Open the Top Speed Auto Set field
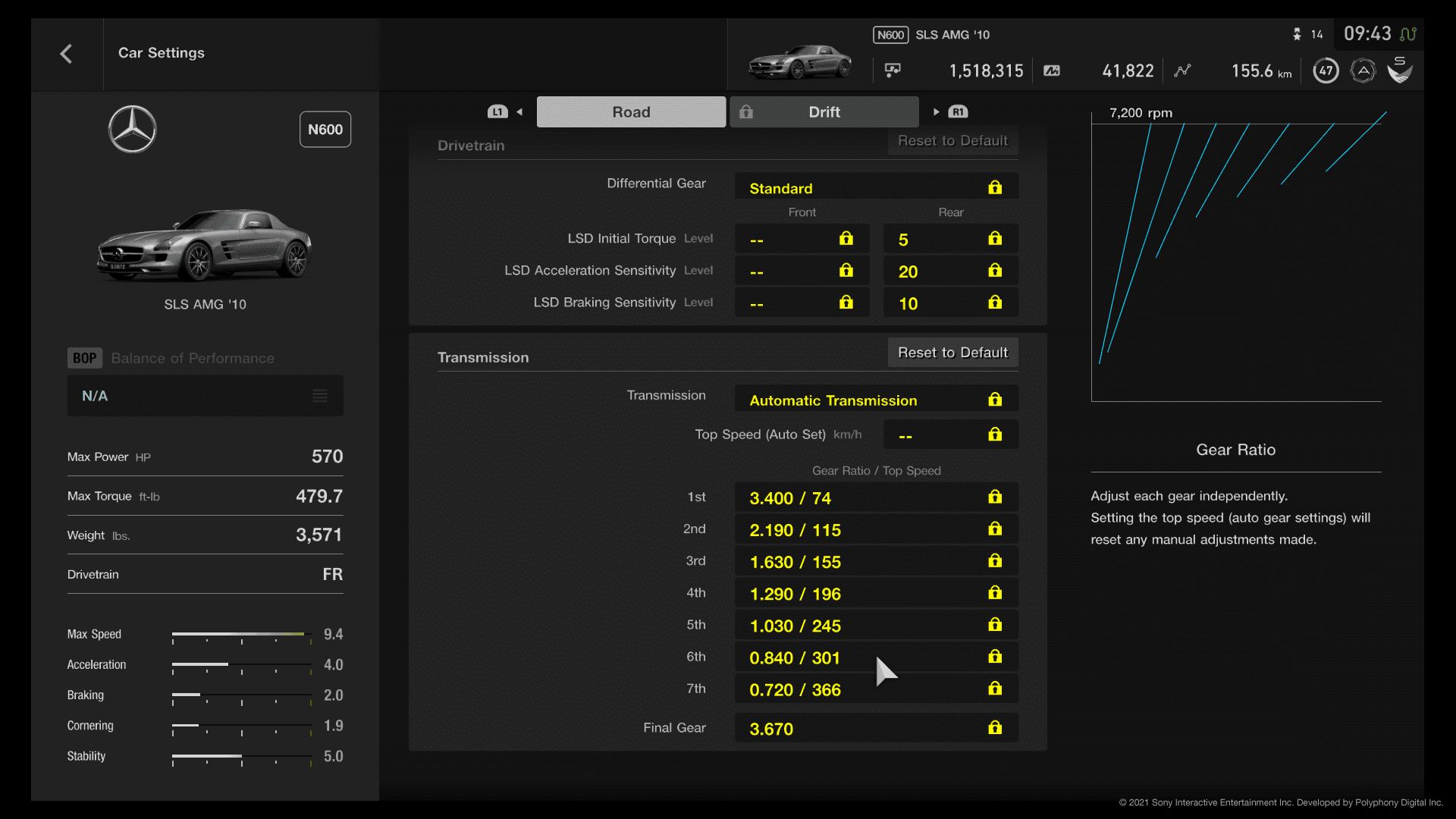 coord(950,435)
